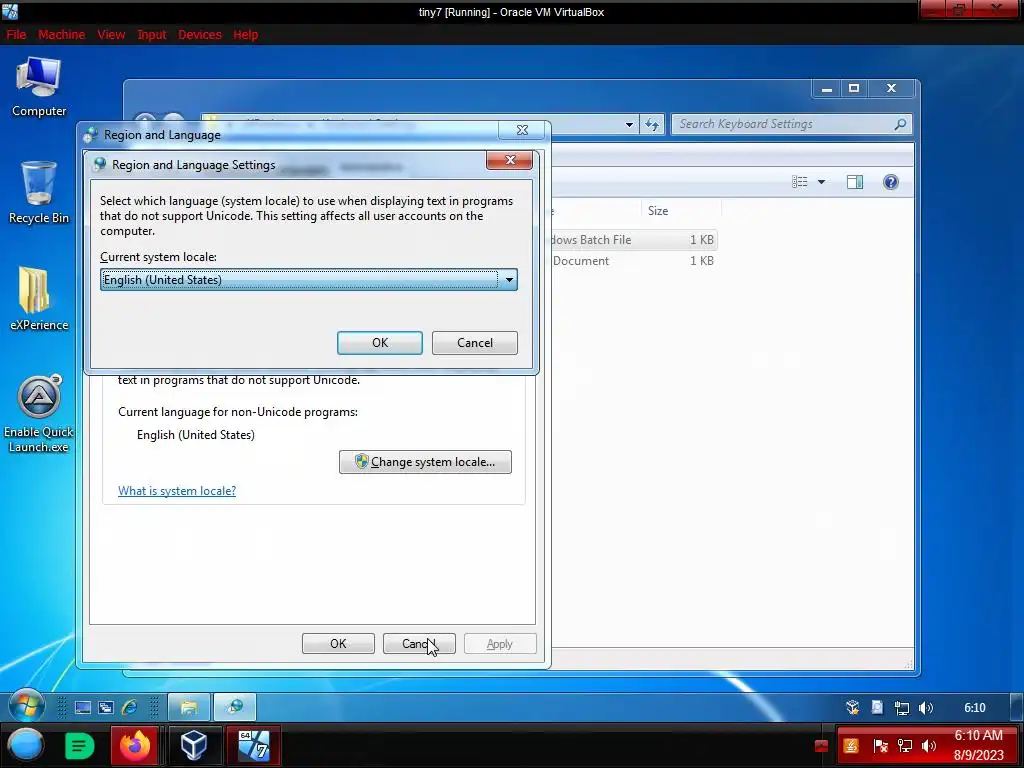Minimize the Explorer window behind dialog

pos(827,89)
